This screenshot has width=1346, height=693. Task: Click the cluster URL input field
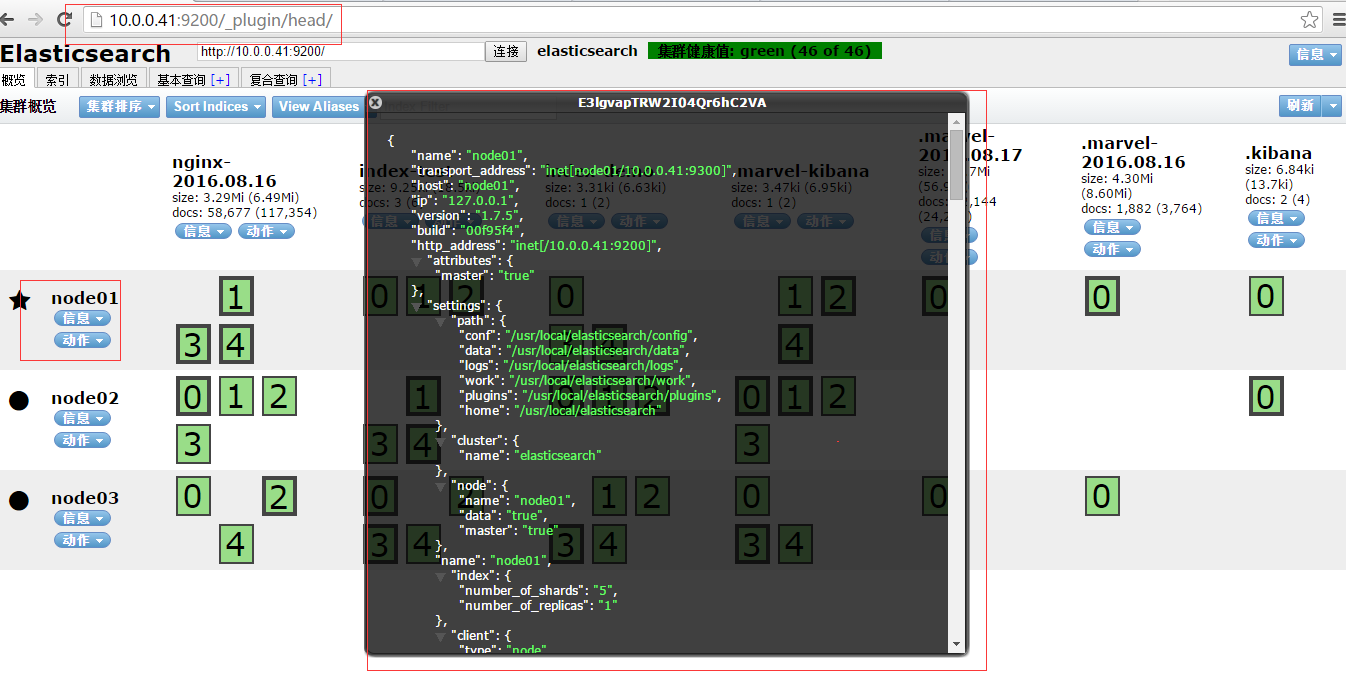[340, 51]
